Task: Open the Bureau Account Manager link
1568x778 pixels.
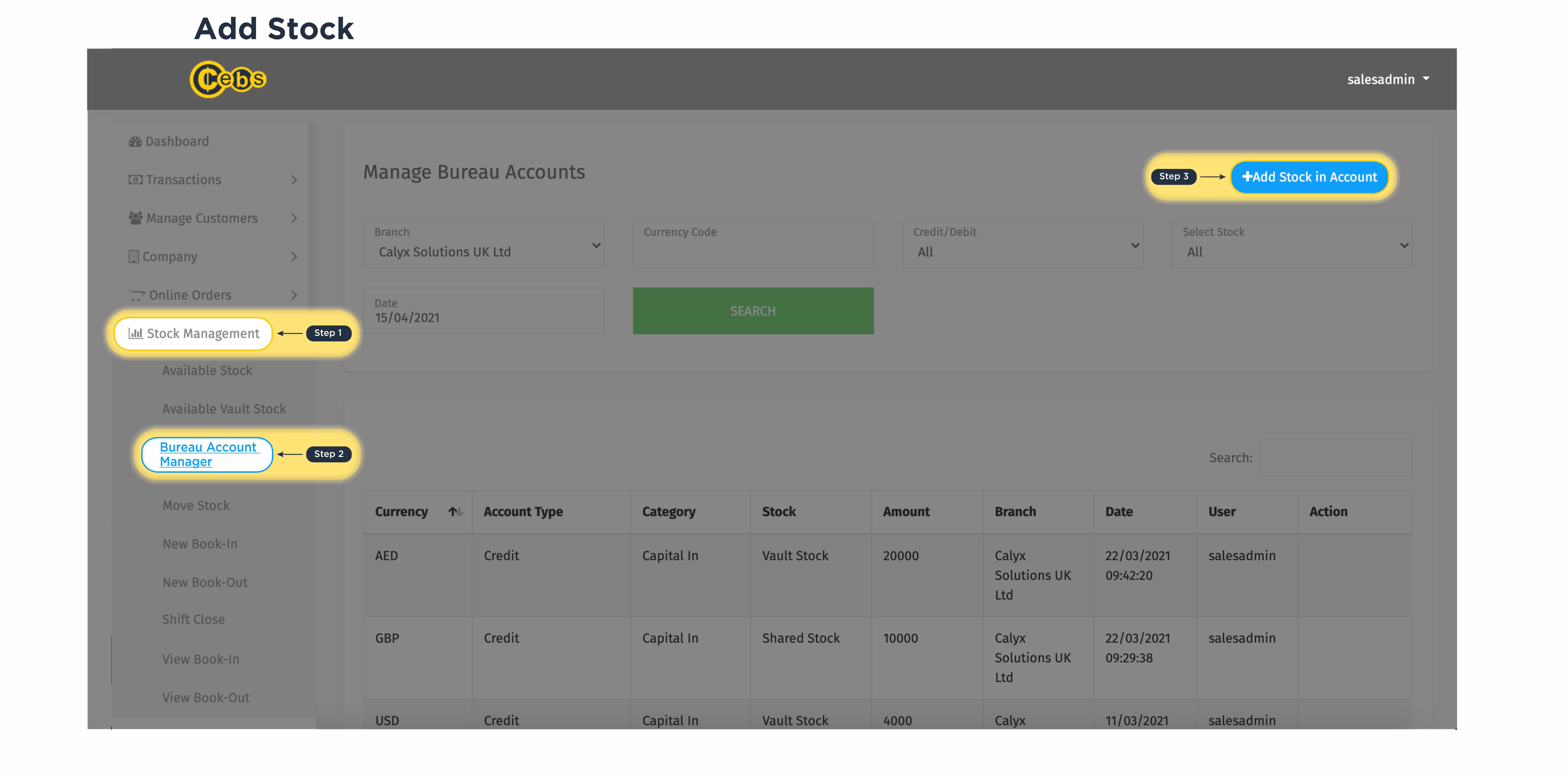Action: pyautogui.click(x=208, y=454)
